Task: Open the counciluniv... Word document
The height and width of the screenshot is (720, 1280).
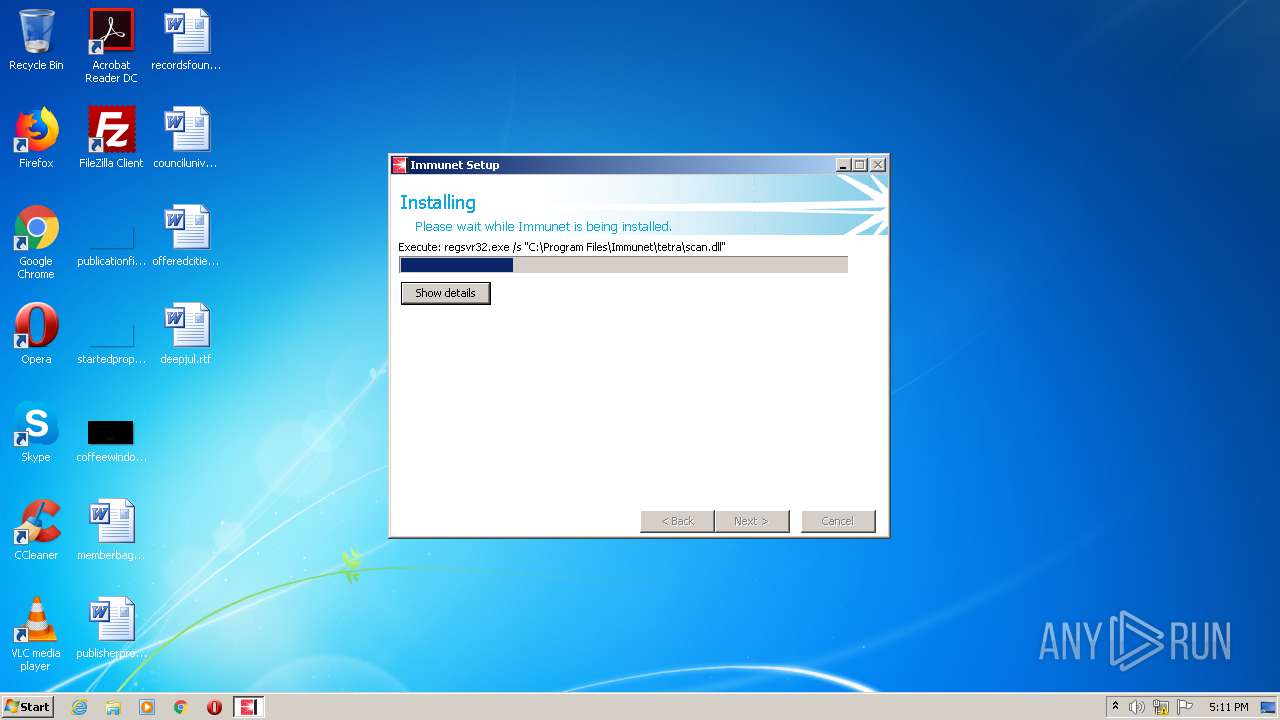Action: pyautogui.click(x=186, y=139)
